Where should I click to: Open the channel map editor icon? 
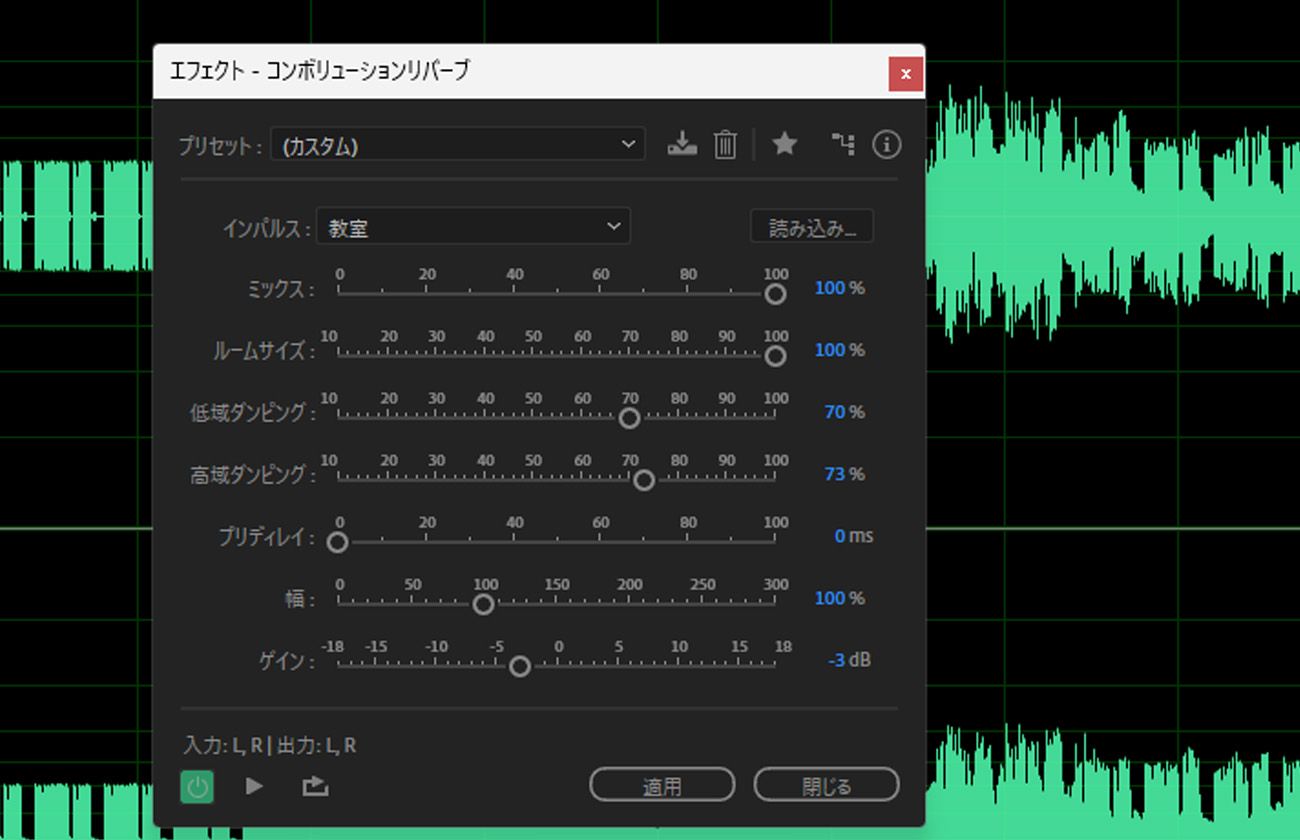[843, 144]
